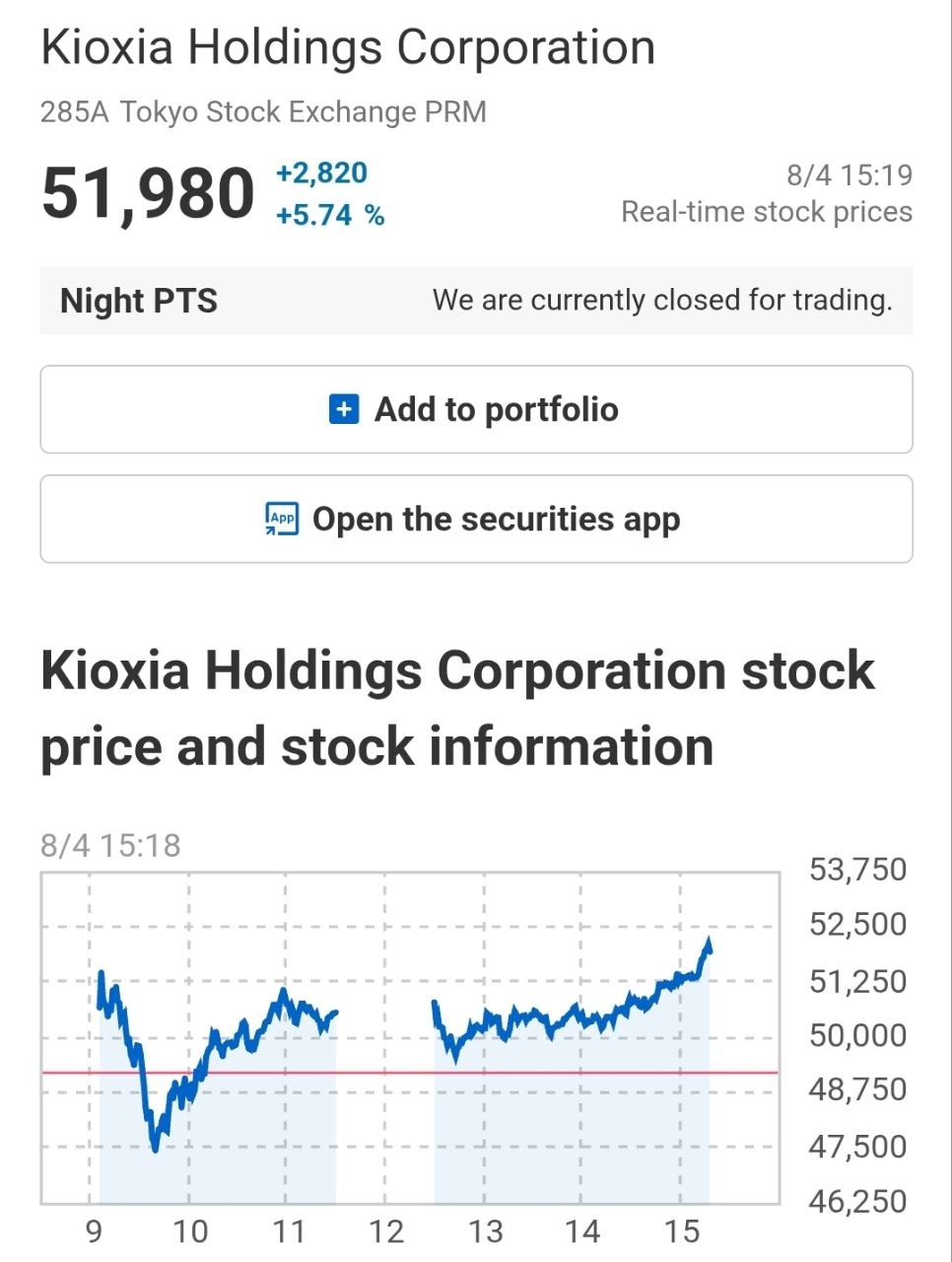Click the 8/4 15:19 timestamp
Image resolution: width=952 pixels, height=1262 pixels.
tap(850, 175)
